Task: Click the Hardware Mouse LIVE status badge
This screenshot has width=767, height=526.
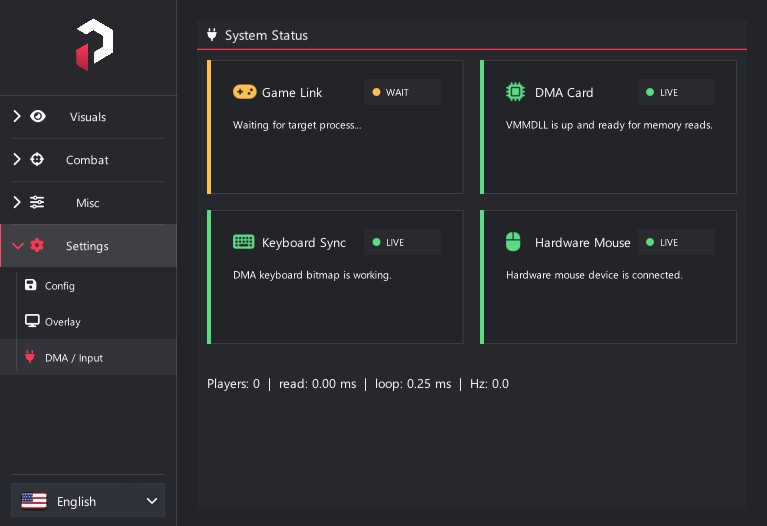Action: click(676, 242)
